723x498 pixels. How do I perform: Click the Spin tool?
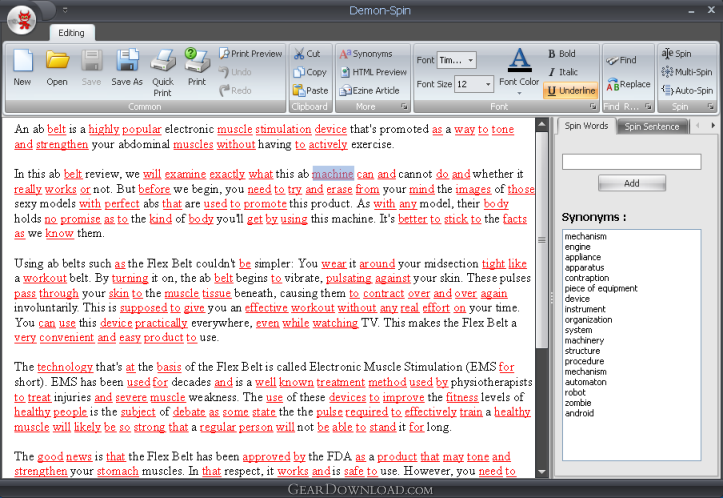click(676, 53)
